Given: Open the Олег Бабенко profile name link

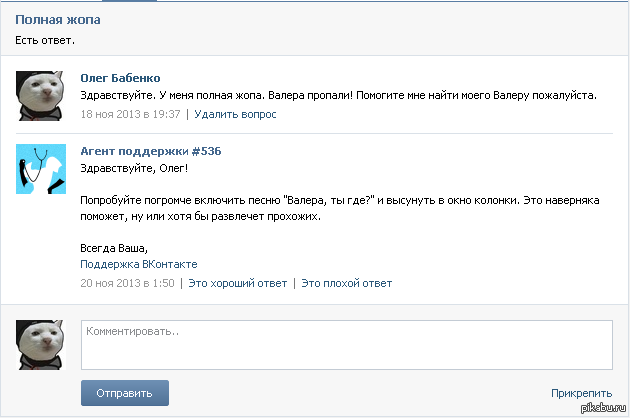Looking at the screenshot, I should (120, 78).
